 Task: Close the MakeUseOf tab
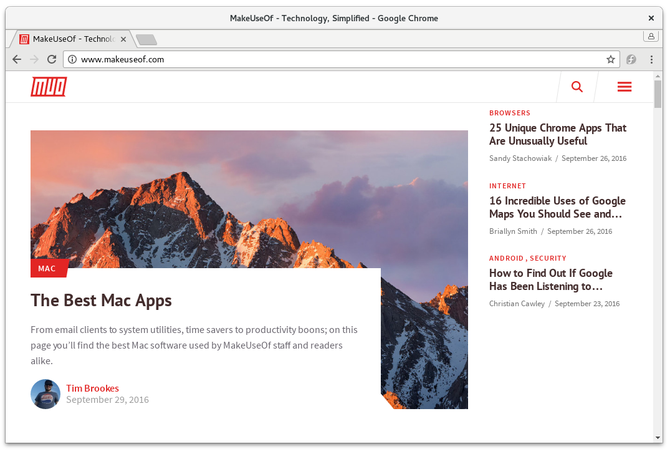click(x=123, y=39)
